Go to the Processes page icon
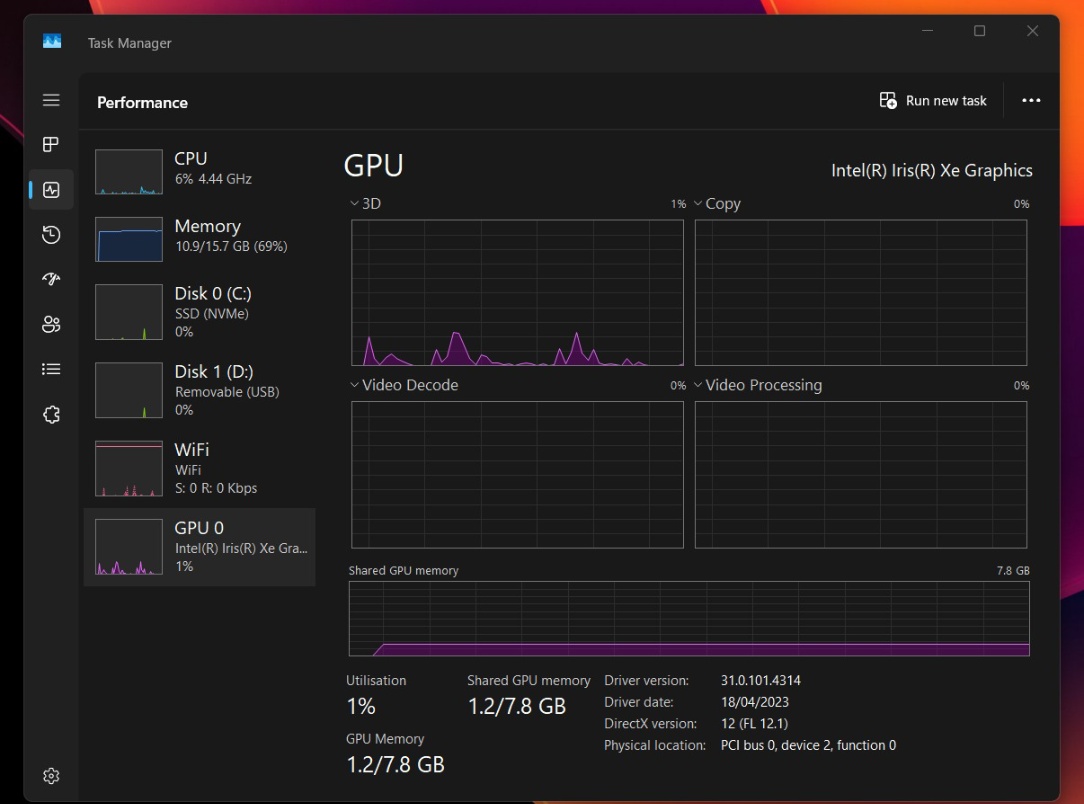 pyautogui.click(x=51, y=145)
